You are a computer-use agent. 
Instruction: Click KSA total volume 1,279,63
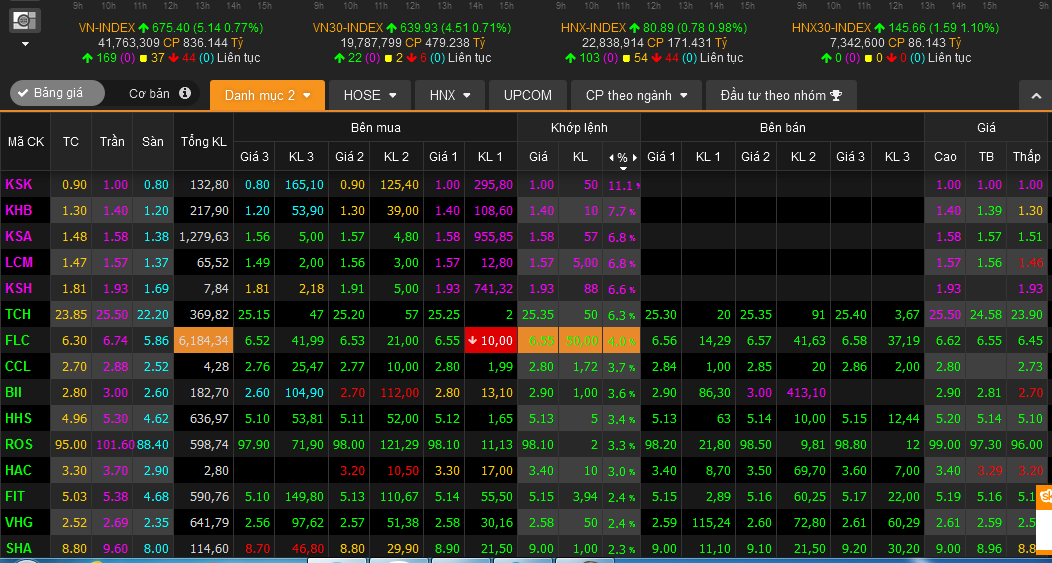pyautogui.click(x=203, y=236)
